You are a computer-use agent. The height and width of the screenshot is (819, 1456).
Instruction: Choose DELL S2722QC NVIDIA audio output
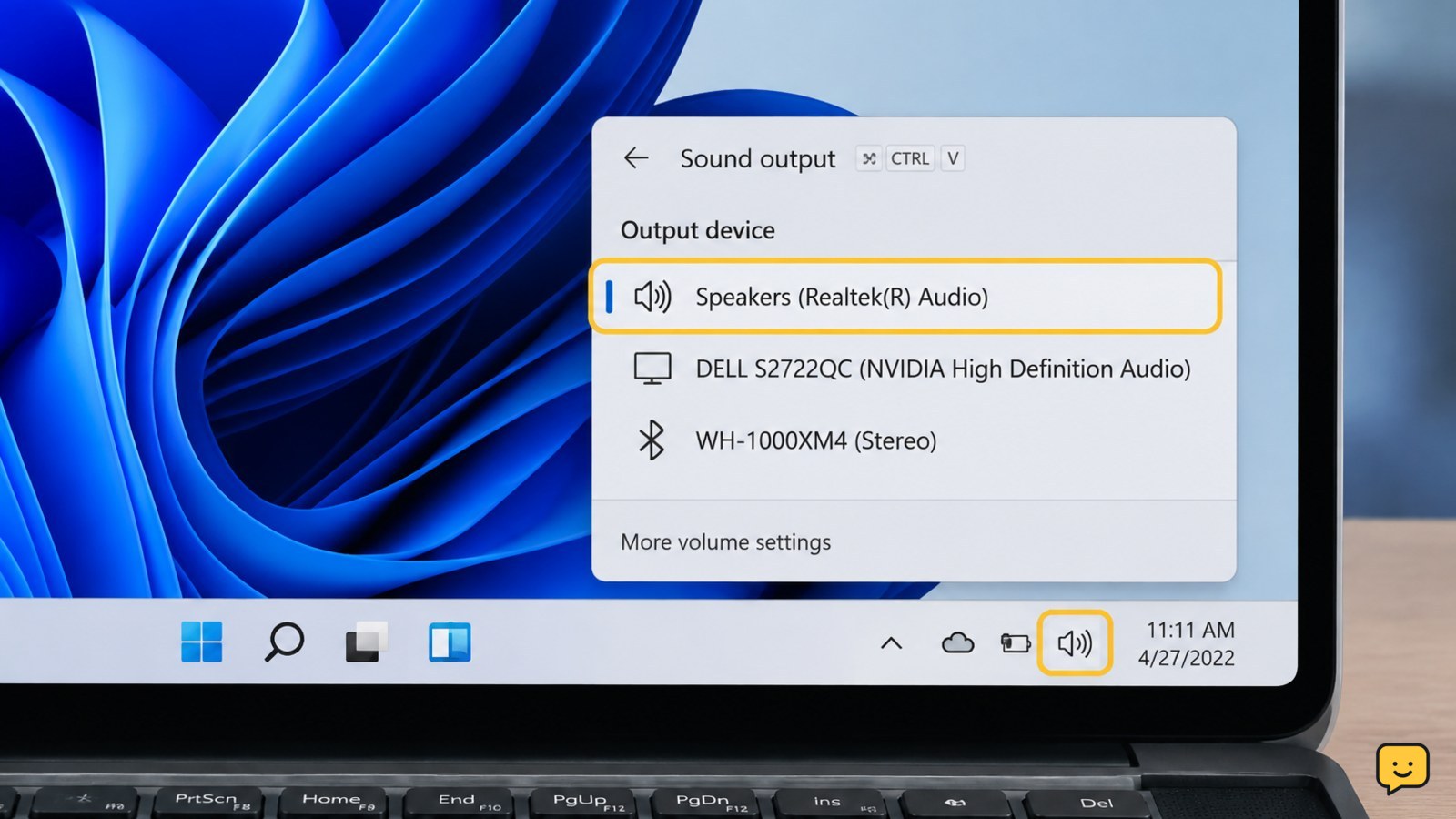914,369
